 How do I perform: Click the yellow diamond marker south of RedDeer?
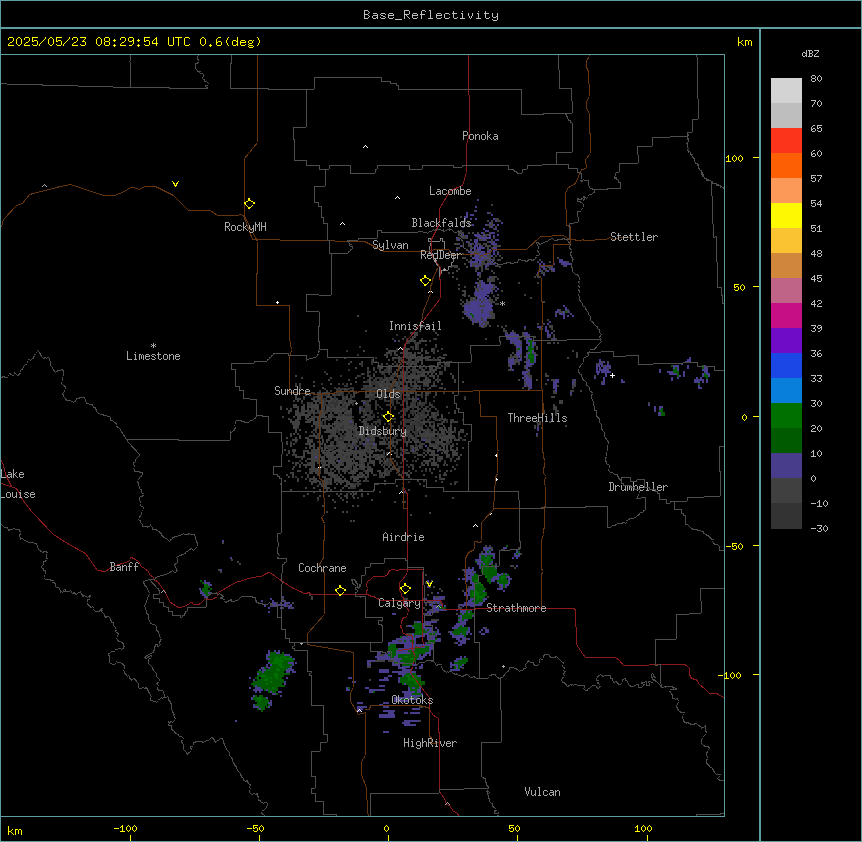pyautogui.click(x=426, y=281)
